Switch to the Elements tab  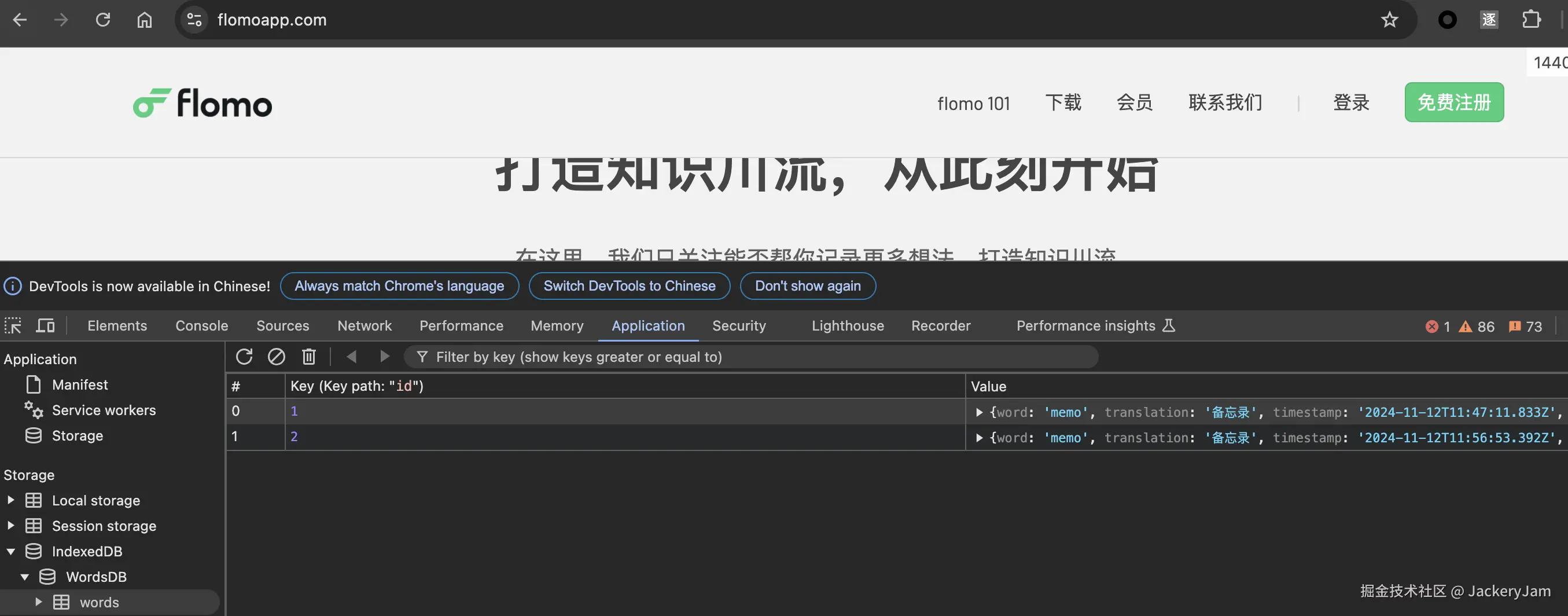[x=117, y=326]
